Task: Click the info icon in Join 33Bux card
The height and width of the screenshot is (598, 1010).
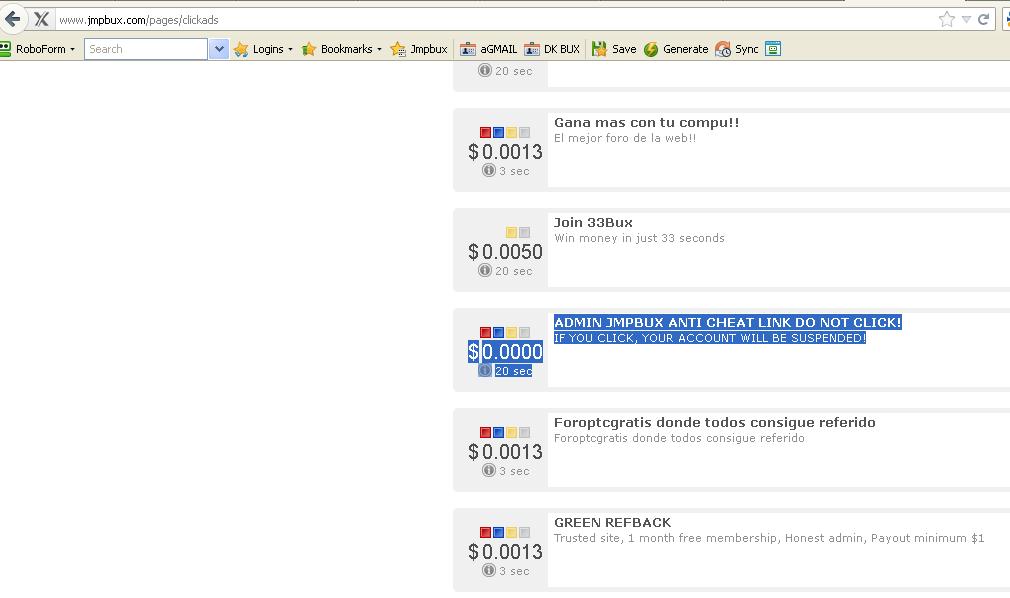Action: (485, 270)
